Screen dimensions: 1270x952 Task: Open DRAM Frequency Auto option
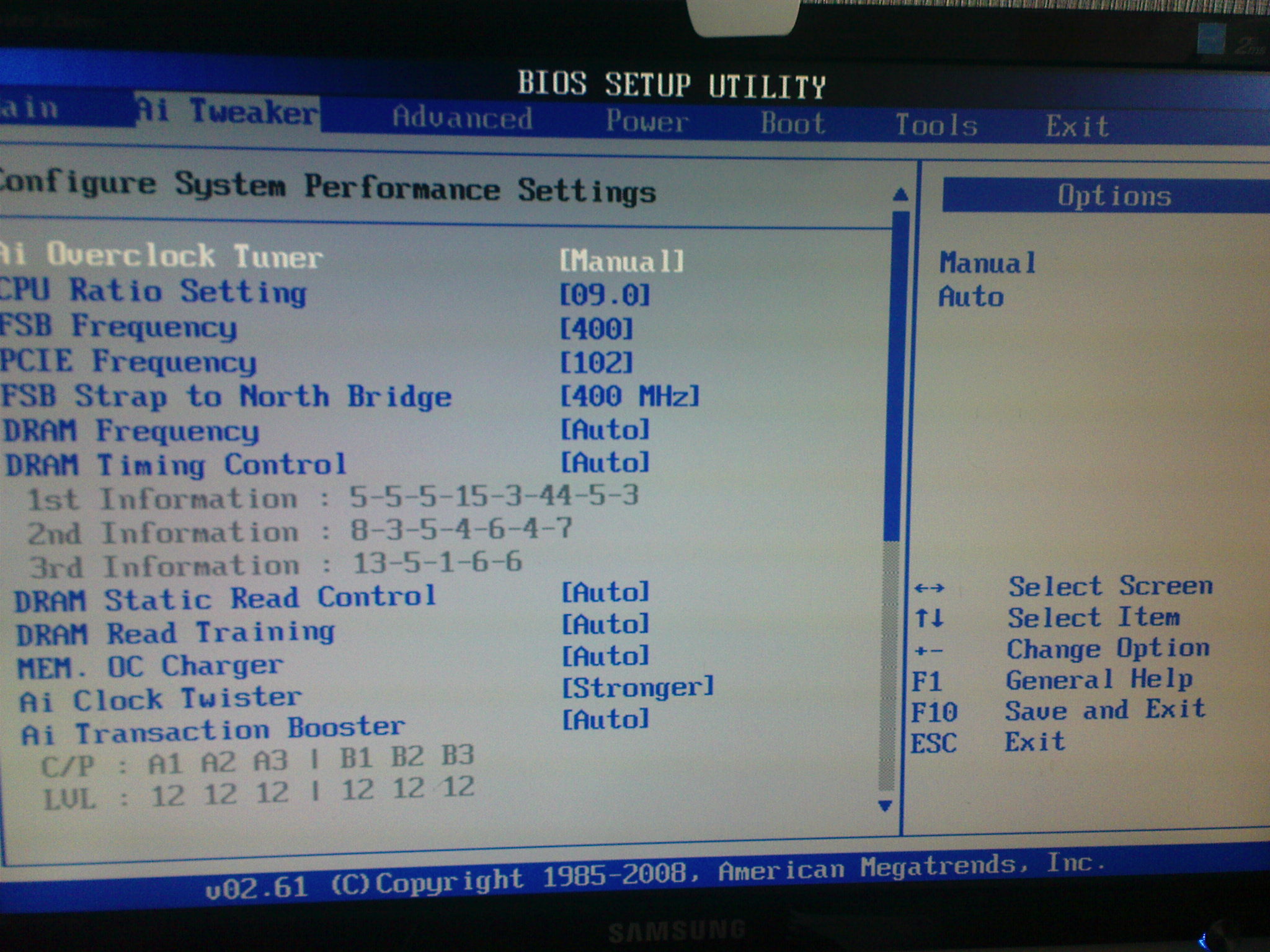click(x=605, y=429)
